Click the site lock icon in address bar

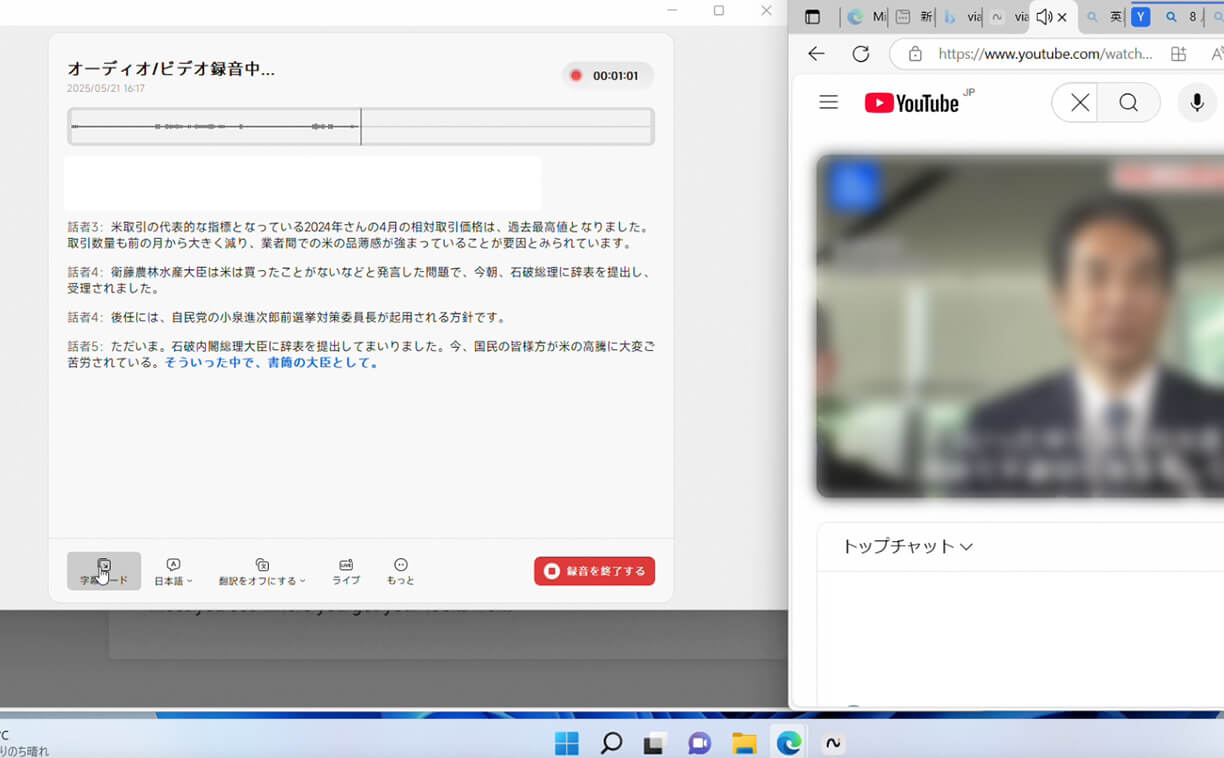pyautogui.click(x=915, y=54)
